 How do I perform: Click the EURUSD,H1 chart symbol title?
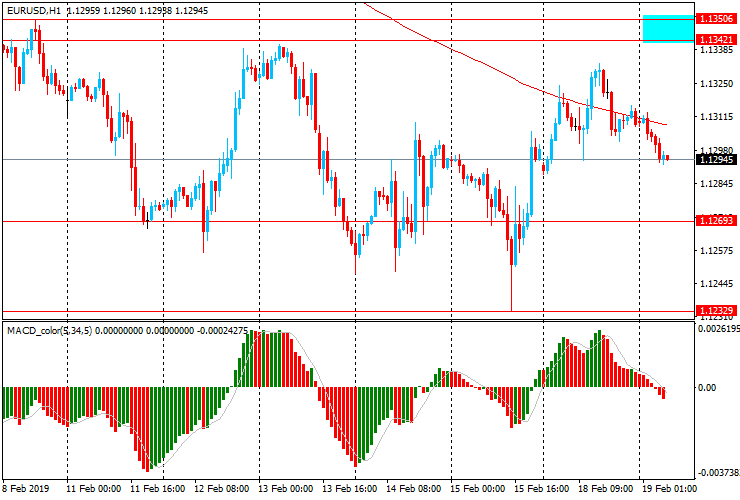(34, 10)
